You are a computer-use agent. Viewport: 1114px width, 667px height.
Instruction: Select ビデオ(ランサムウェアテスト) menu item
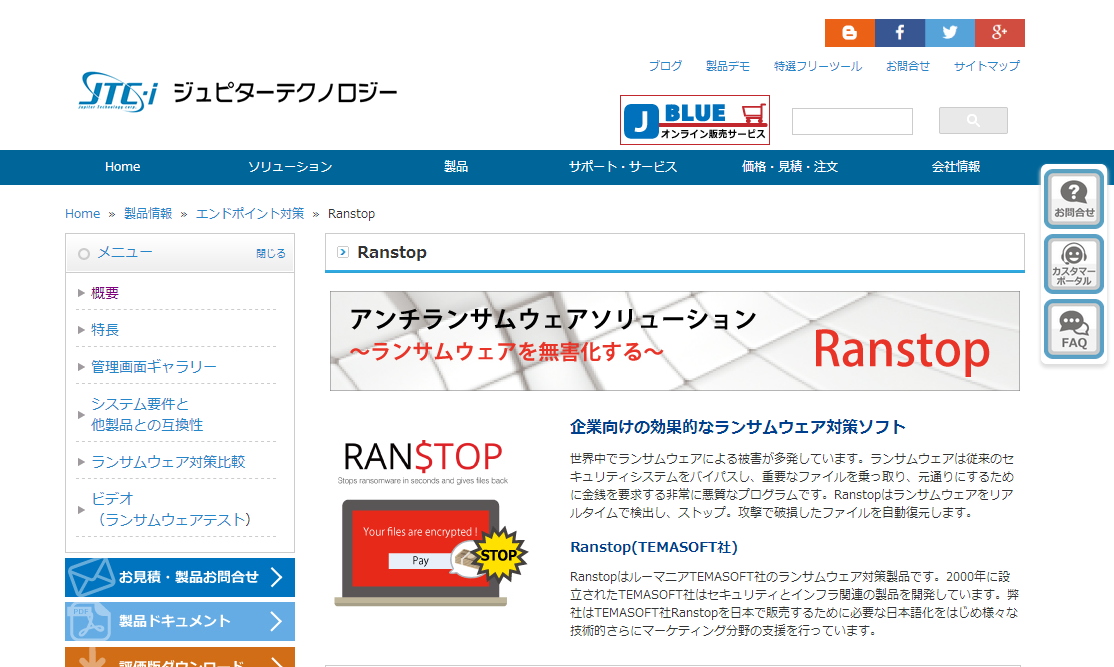171,509
